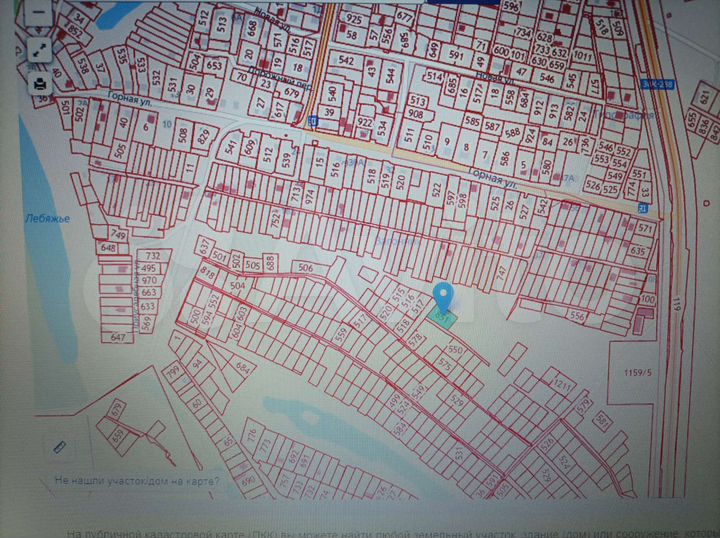This screenshot has height=538, width=720.
Task: Select land parcel numbered 647
Action: click(x=120, y=338)
